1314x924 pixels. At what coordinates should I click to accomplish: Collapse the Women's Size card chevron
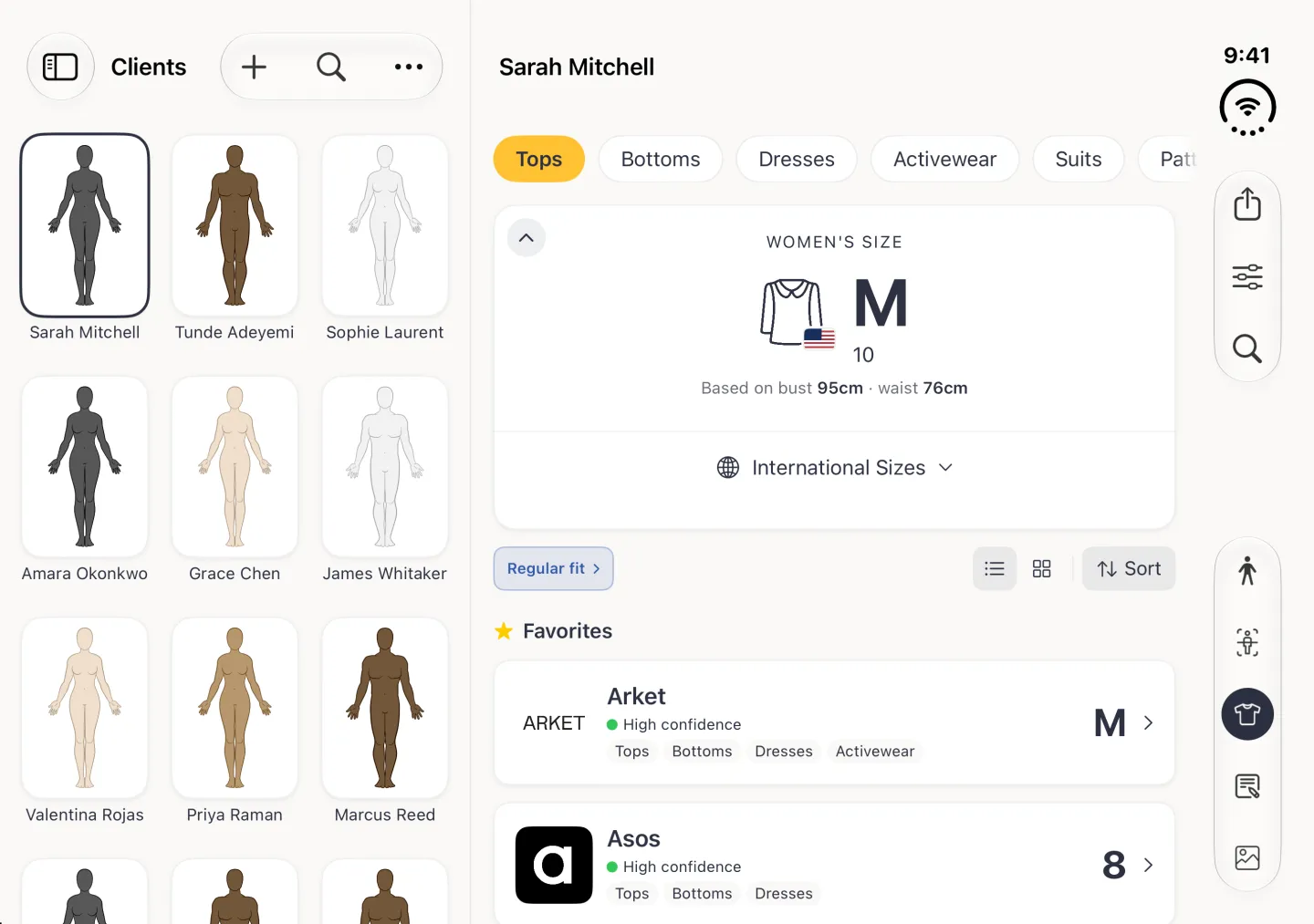point(527,238)
